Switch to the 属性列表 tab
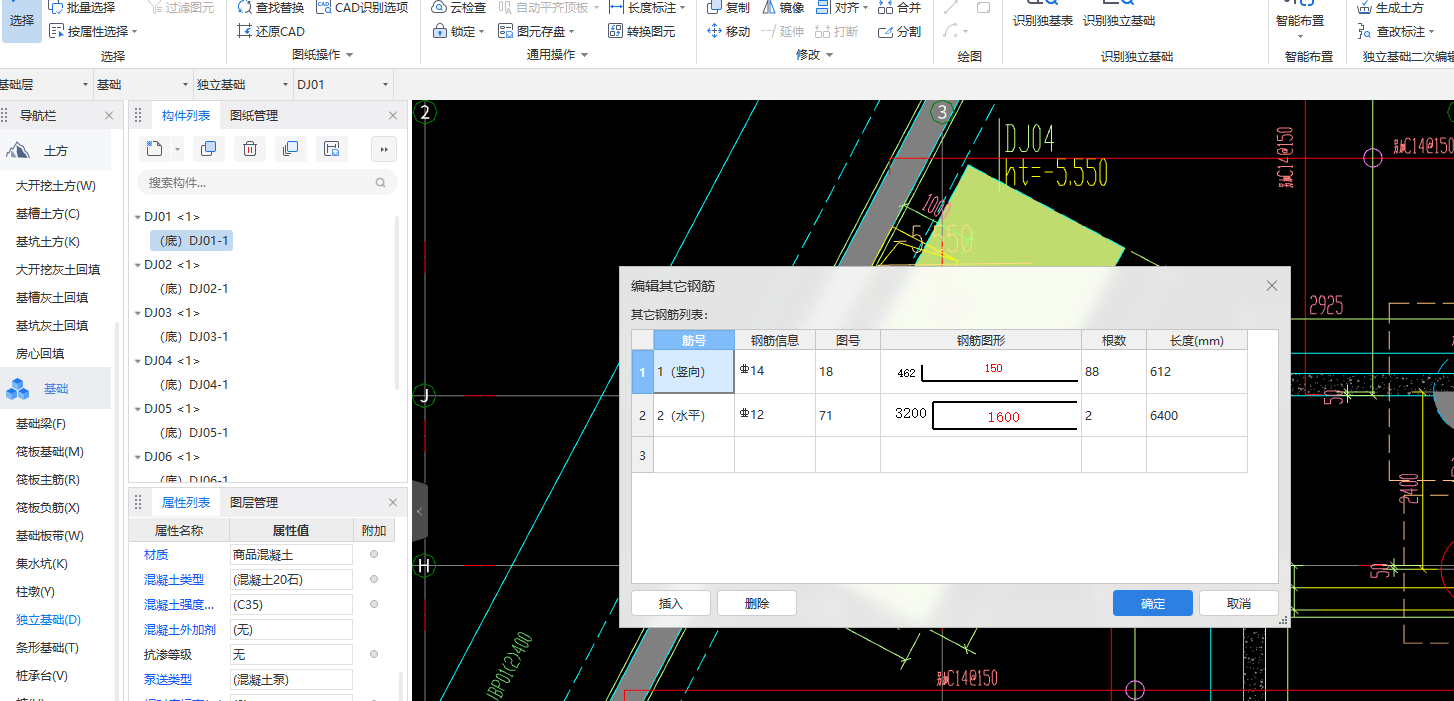Screen dimensions: 1454x701 click(x=186, y=503)
